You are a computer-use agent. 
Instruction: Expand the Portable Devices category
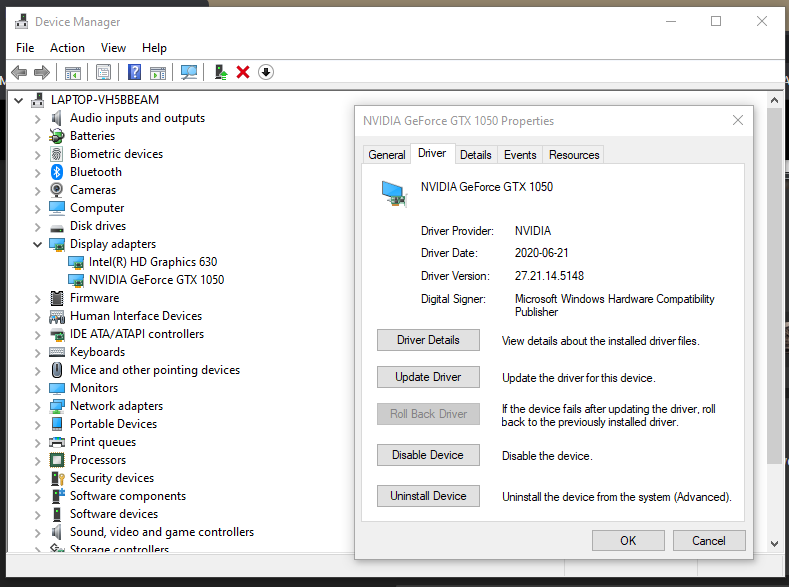click(x=37, y=425)
